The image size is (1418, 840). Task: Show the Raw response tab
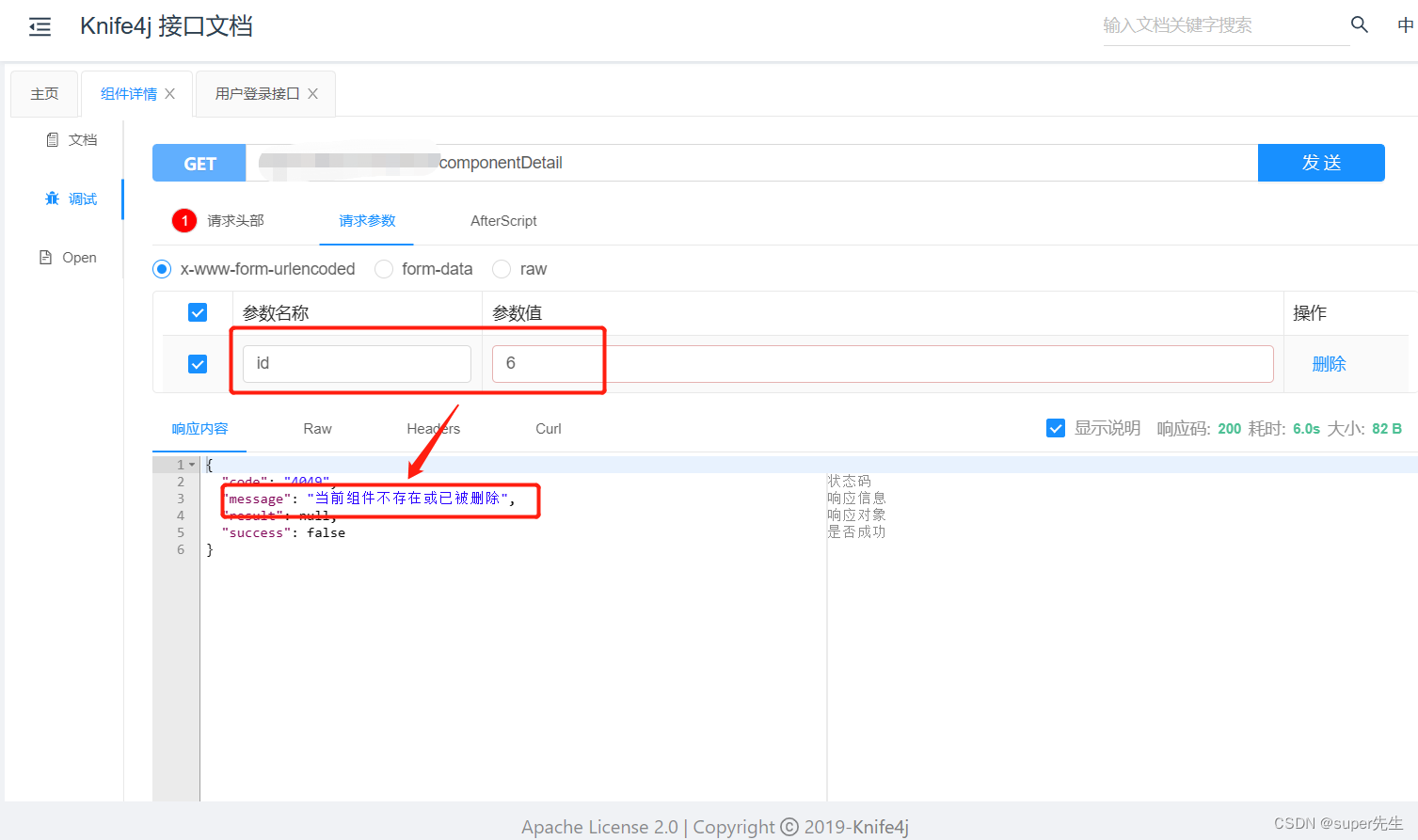coord(317,429)
